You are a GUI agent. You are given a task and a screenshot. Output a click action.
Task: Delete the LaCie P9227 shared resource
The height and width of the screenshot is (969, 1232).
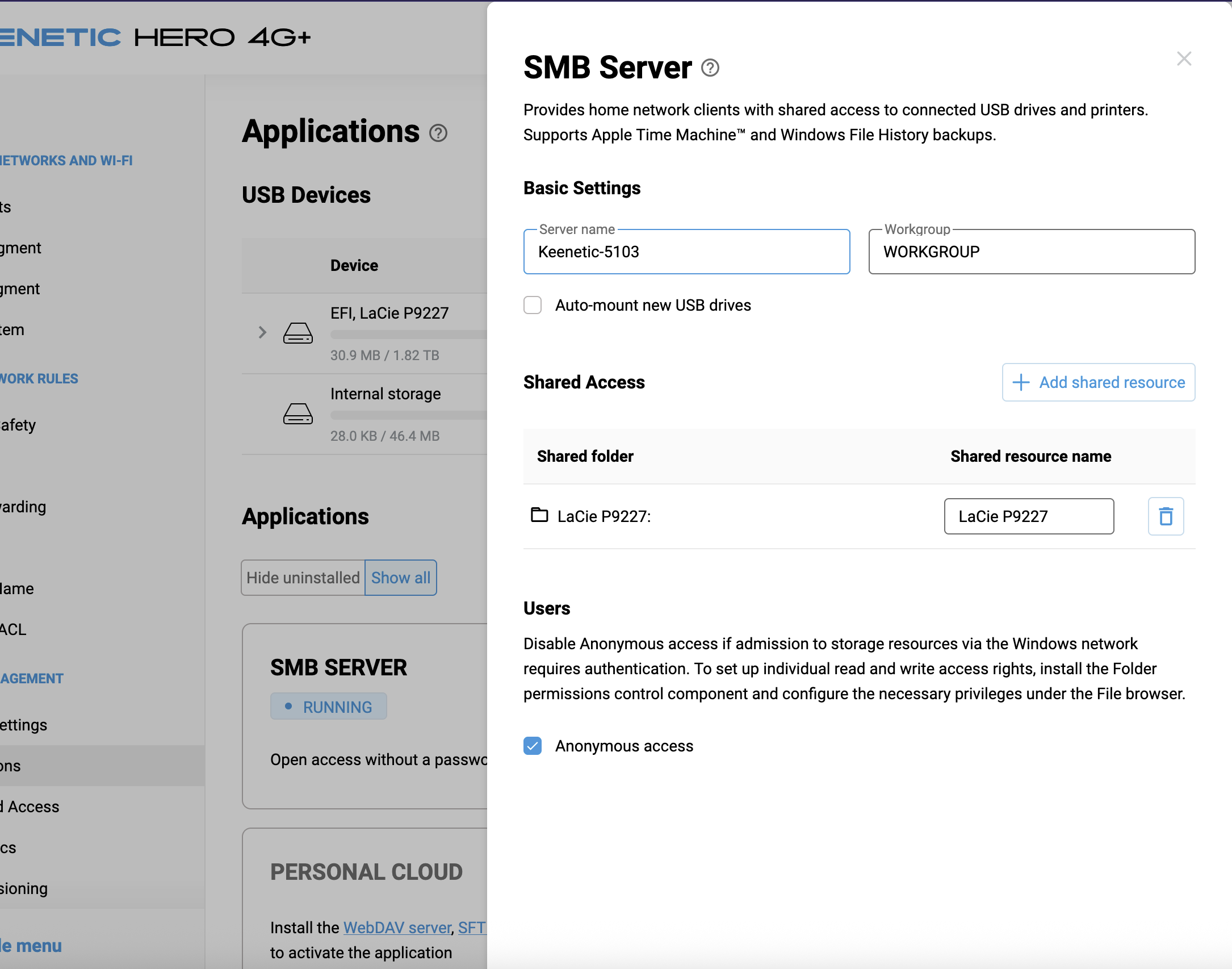1166,516
